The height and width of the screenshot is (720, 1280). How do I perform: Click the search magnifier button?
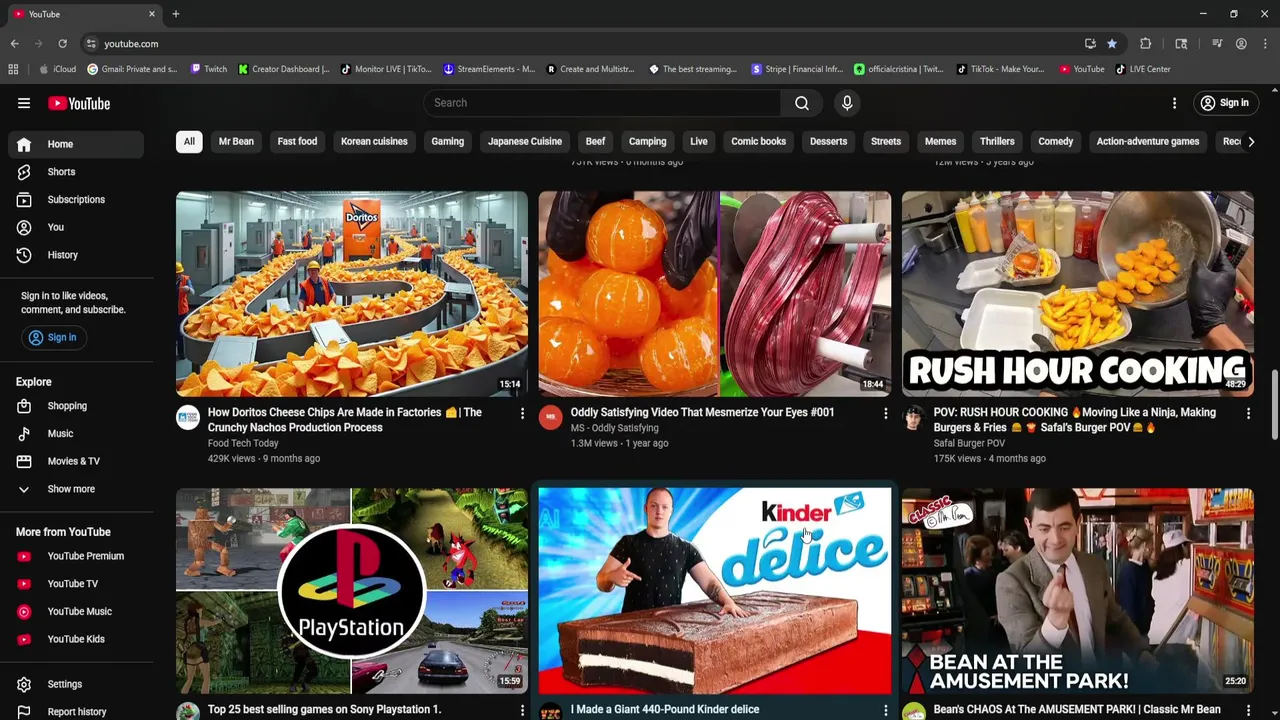(x=802, y=103)
